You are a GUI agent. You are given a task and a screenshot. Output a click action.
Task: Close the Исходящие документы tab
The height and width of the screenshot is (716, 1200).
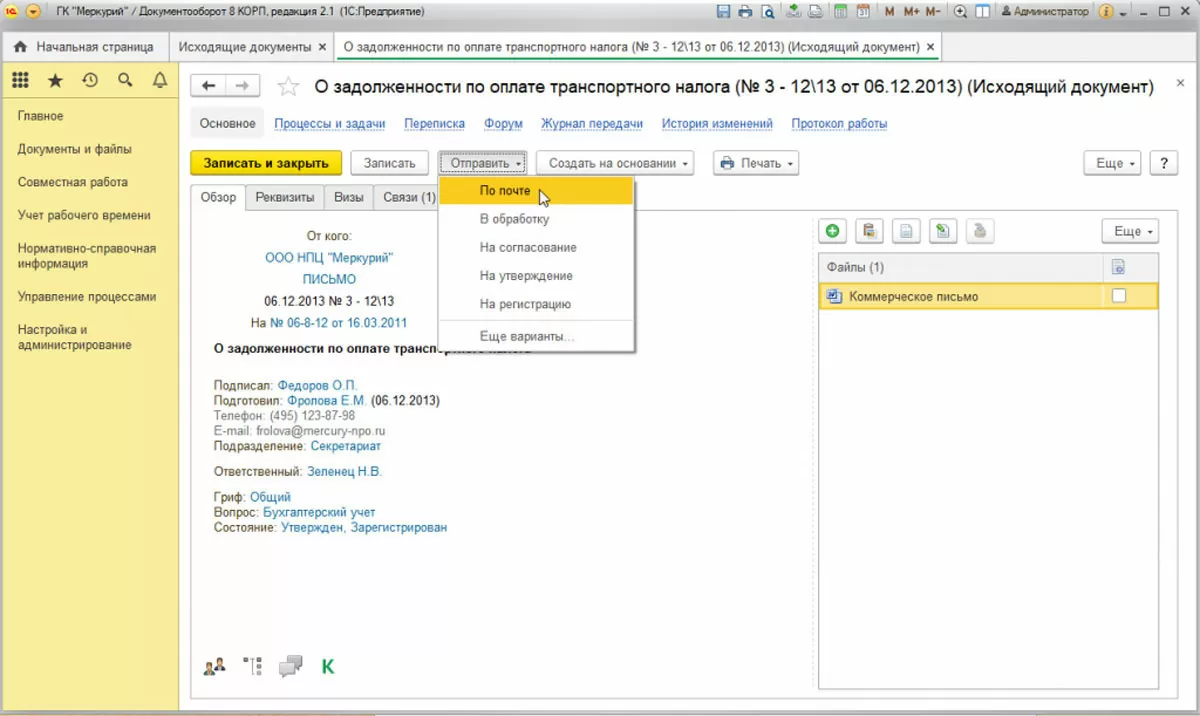pyautogui.click(x=321, y=47)
